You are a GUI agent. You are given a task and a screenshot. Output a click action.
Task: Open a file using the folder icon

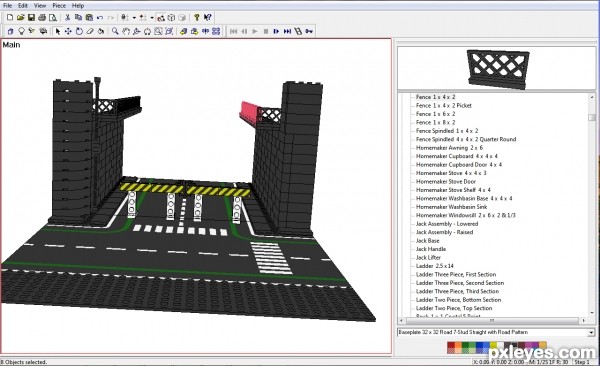[x=21, y=17]
